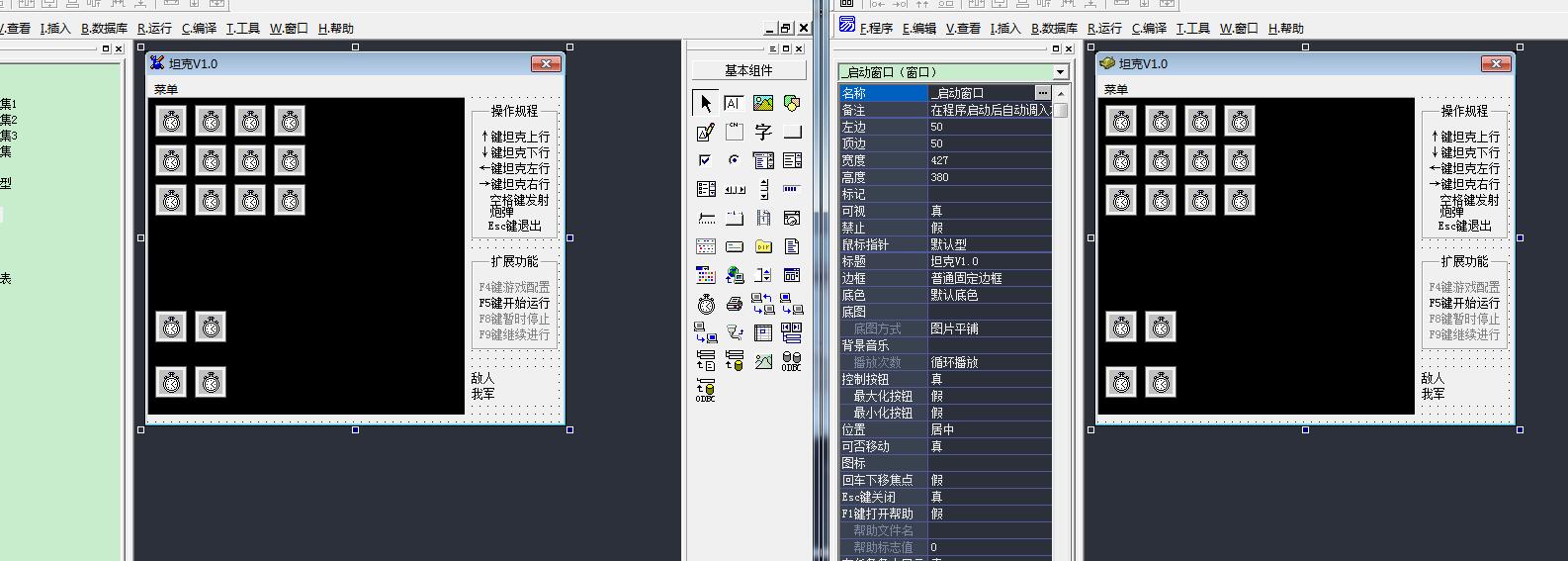Pick the printer component icon
Image resolution: width=1568 pixels, height=561 pixels.
(735, 304)
